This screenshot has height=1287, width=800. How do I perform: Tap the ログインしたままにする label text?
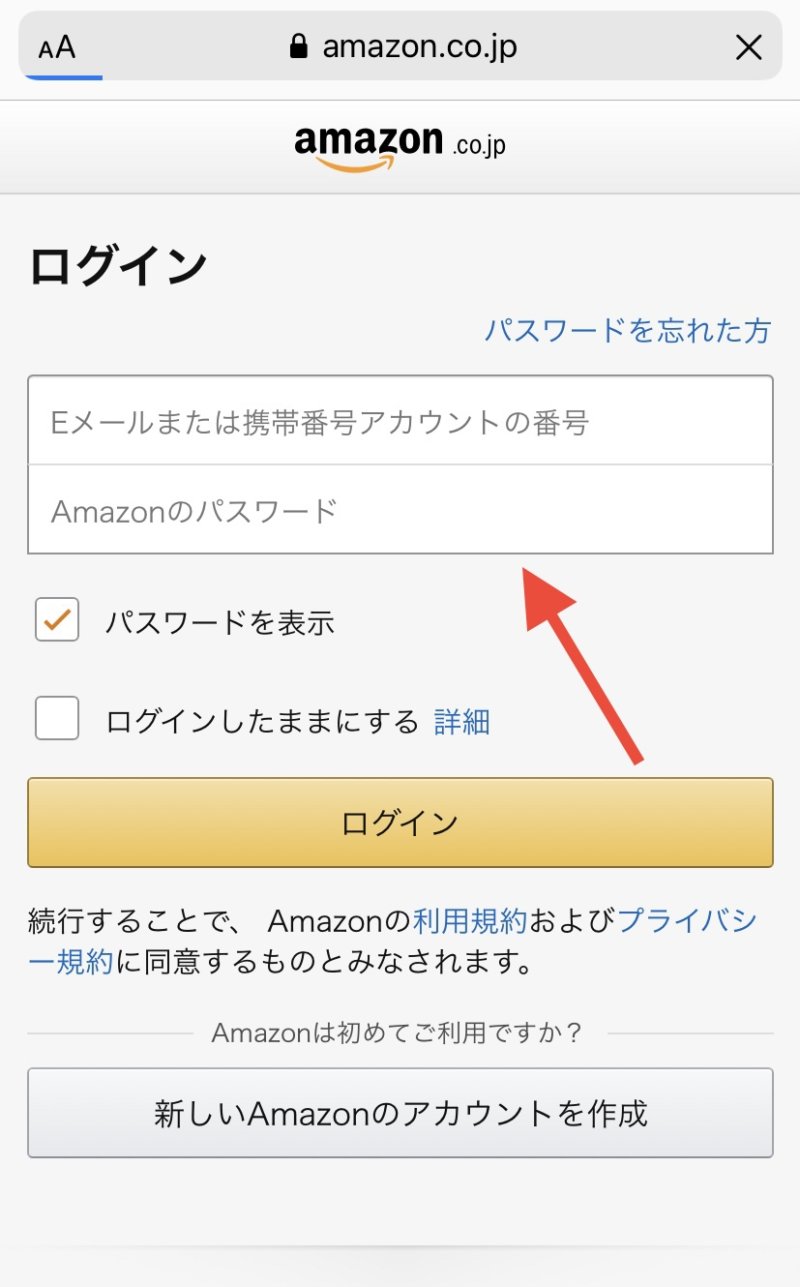tap(262, 721)
